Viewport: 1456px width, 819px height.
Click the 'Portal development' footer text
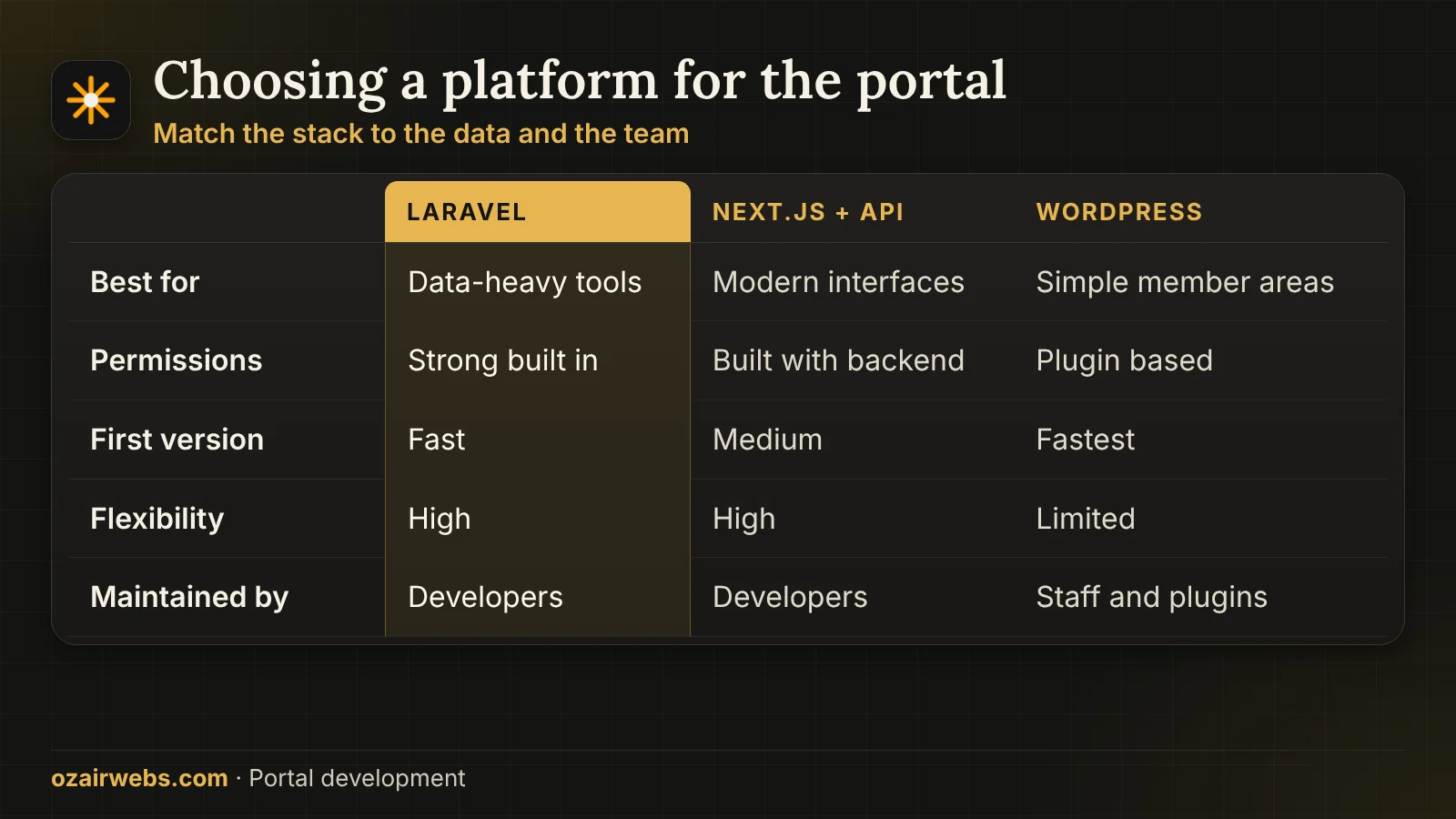tap(357, 778)
